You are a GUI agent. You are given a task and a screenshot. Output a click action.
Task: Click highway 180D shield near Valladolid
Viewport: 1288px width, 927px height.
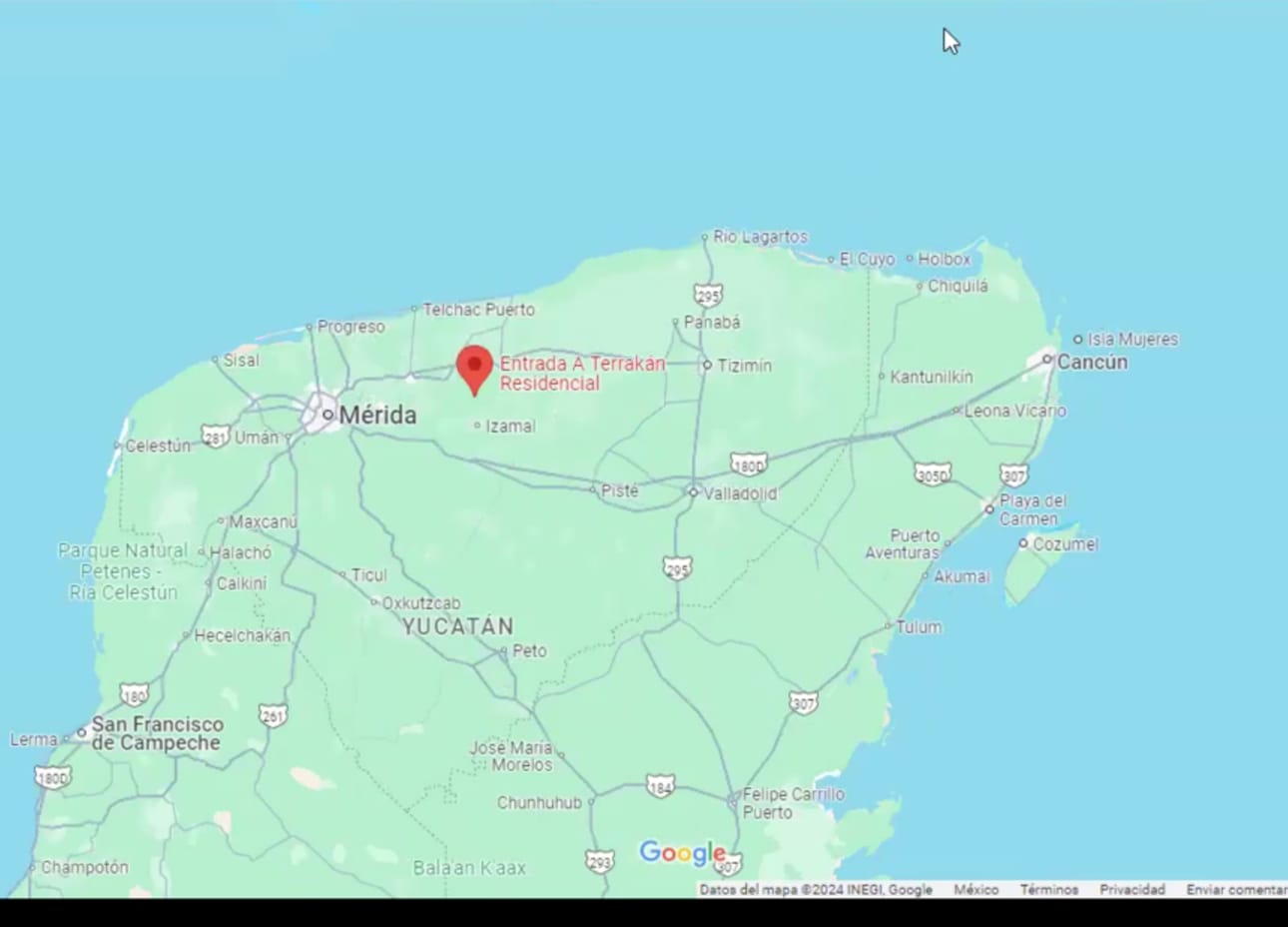click(x=749, y=464)
